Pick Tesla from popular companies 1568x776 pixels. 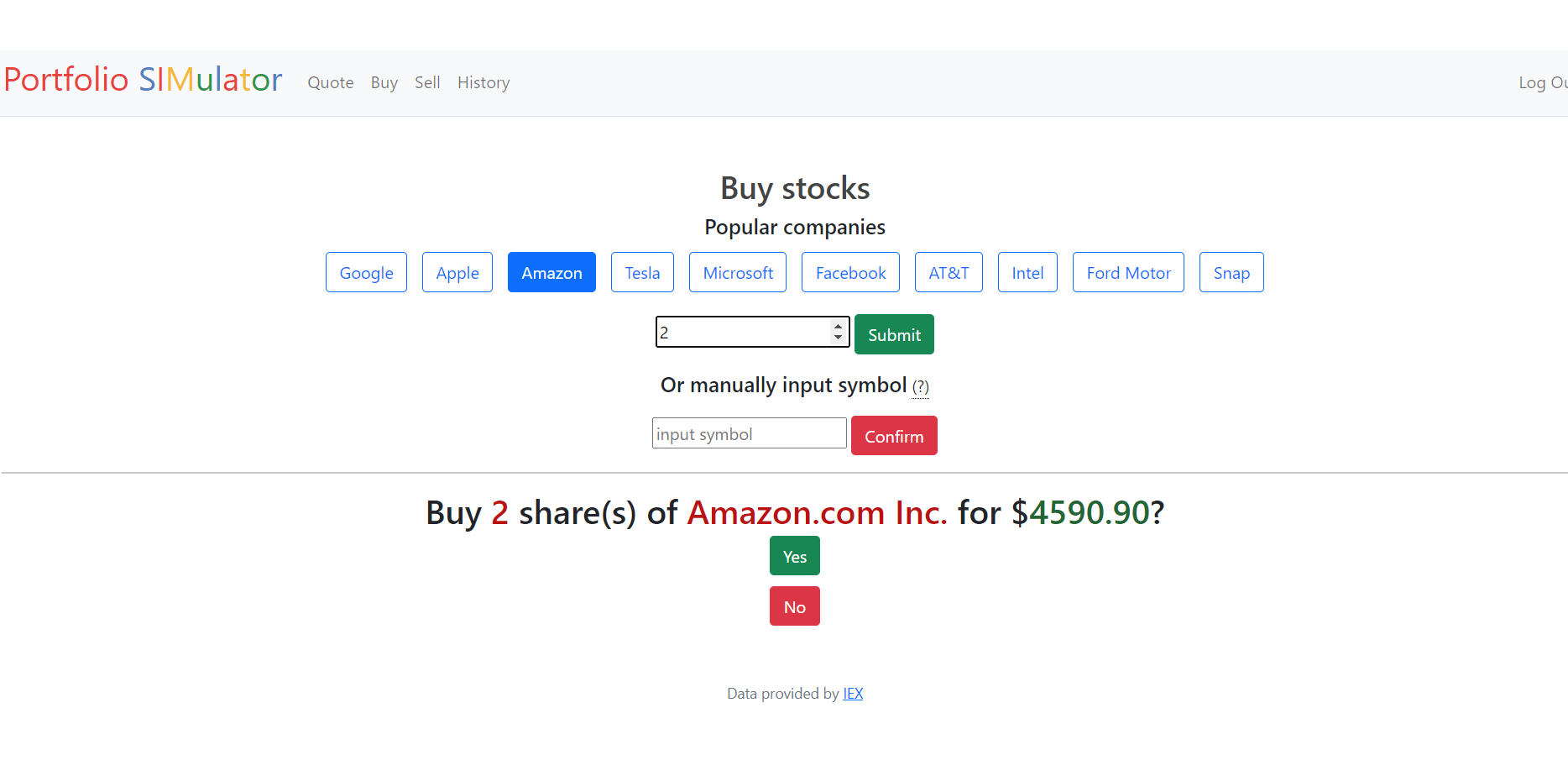(x=642, y=273)
